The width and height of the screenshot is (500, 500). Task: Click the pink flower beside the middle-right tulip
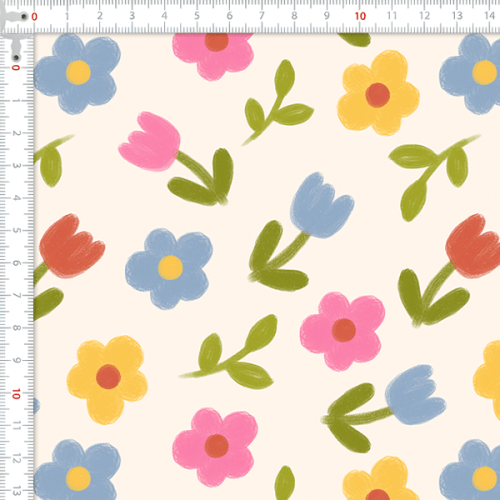point(342,331)
